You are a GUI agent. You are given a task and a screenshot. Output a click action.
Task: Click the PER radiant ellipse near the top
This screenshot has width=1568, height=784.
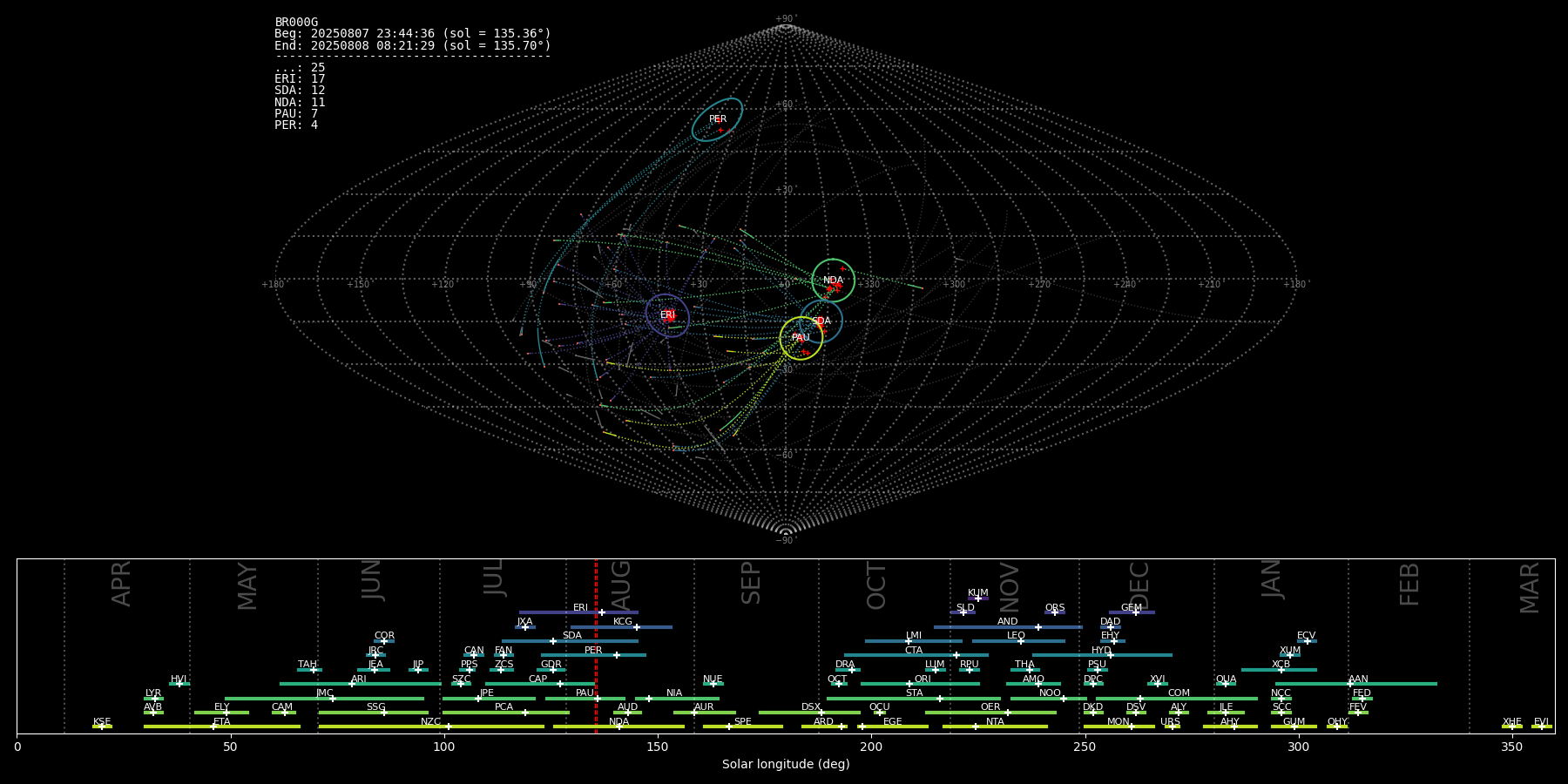[717, 119]
